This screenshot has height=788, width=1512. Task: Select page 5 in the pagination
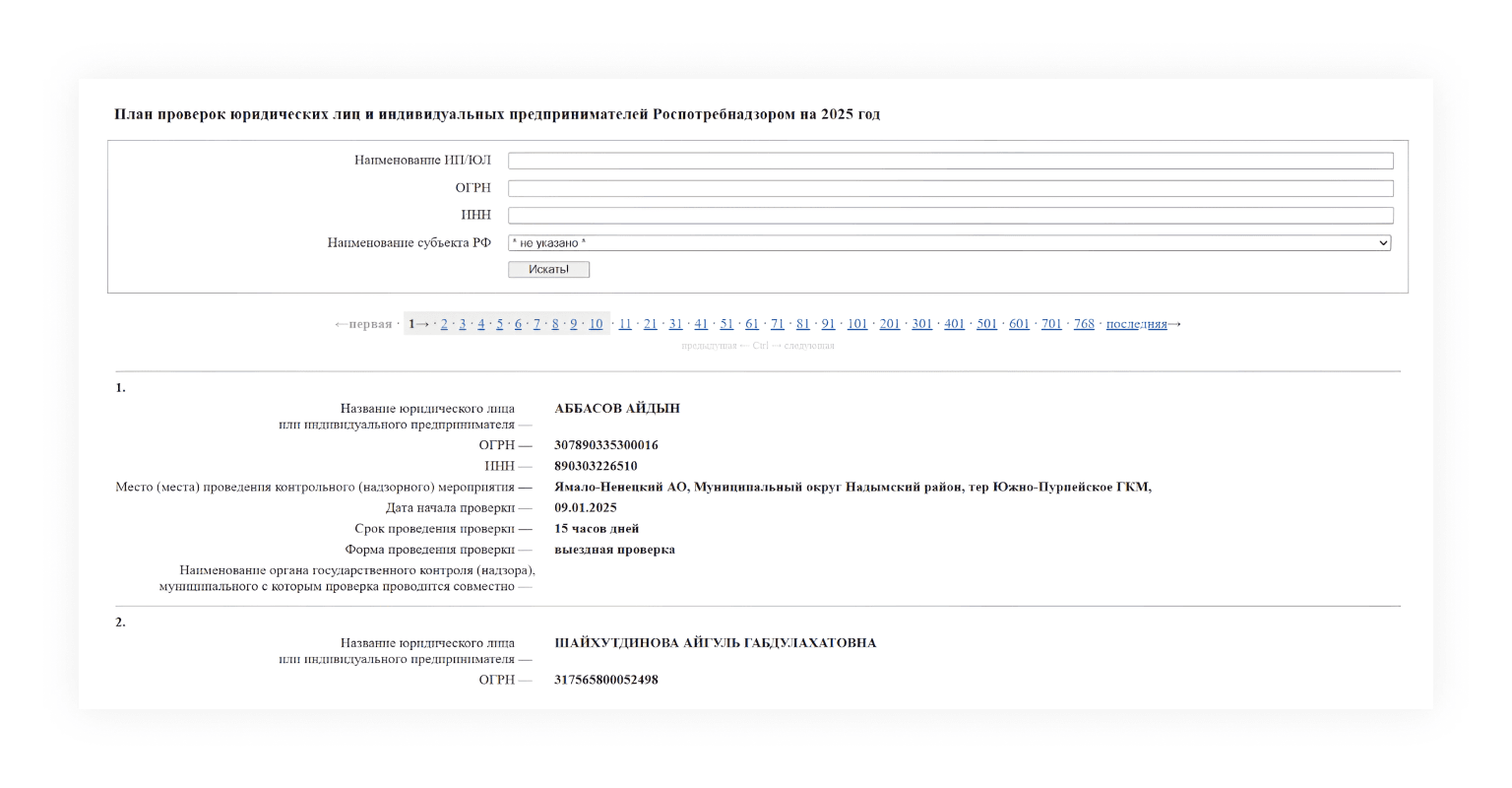point(500,324)
